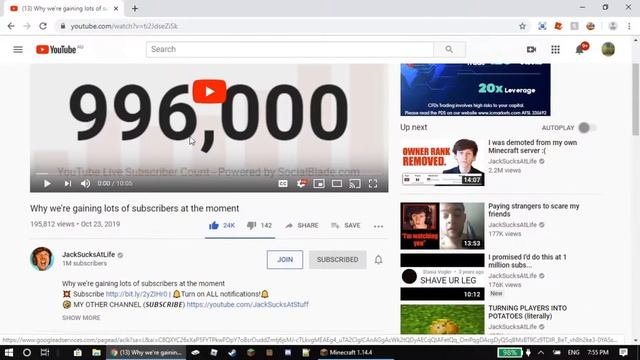Open 'I promised I'd do this at 1 million subs' thumbnail

pos(442,277)
